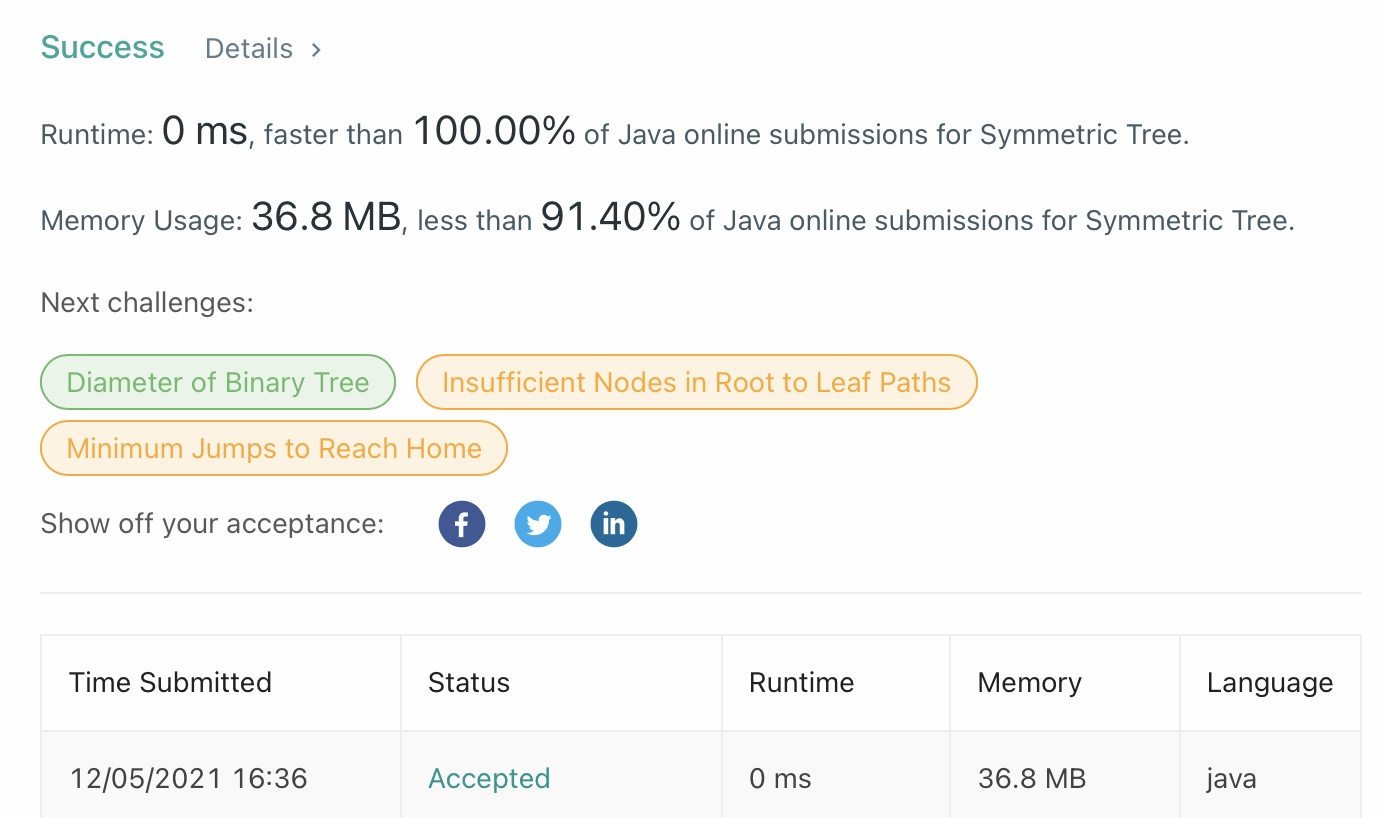Open the Accepted submission status link
Image resolution: width=1381 pixels, height=818 pixels.
tap(489, 778)
